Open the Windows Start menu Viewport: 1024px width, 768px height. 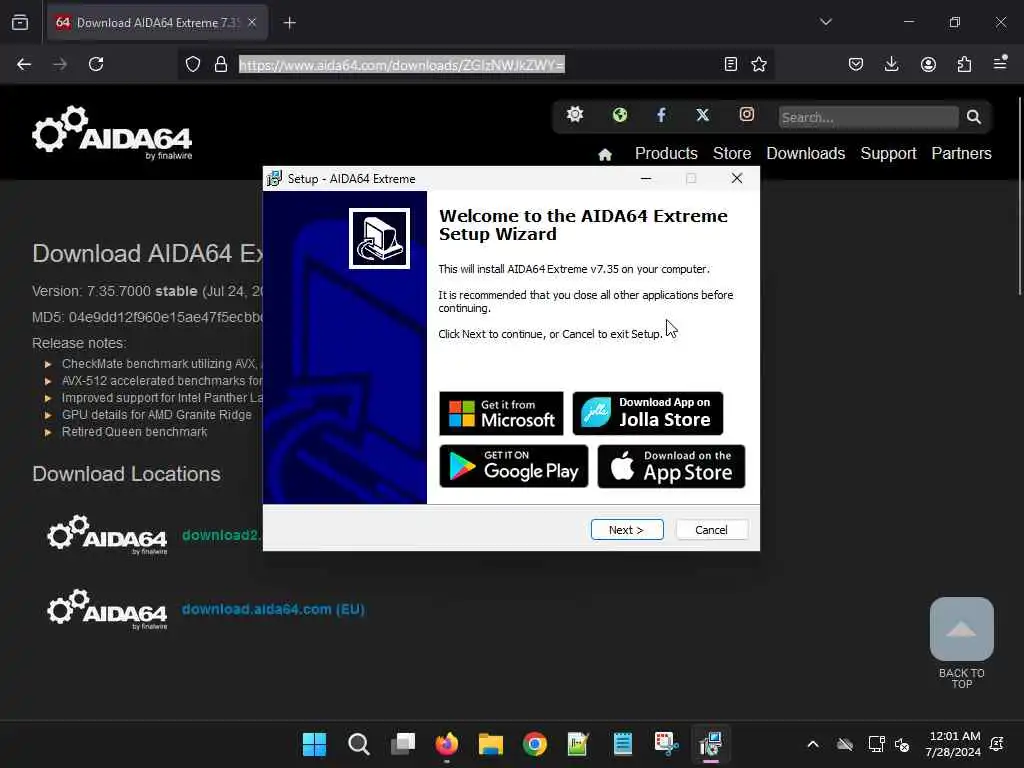314,744
